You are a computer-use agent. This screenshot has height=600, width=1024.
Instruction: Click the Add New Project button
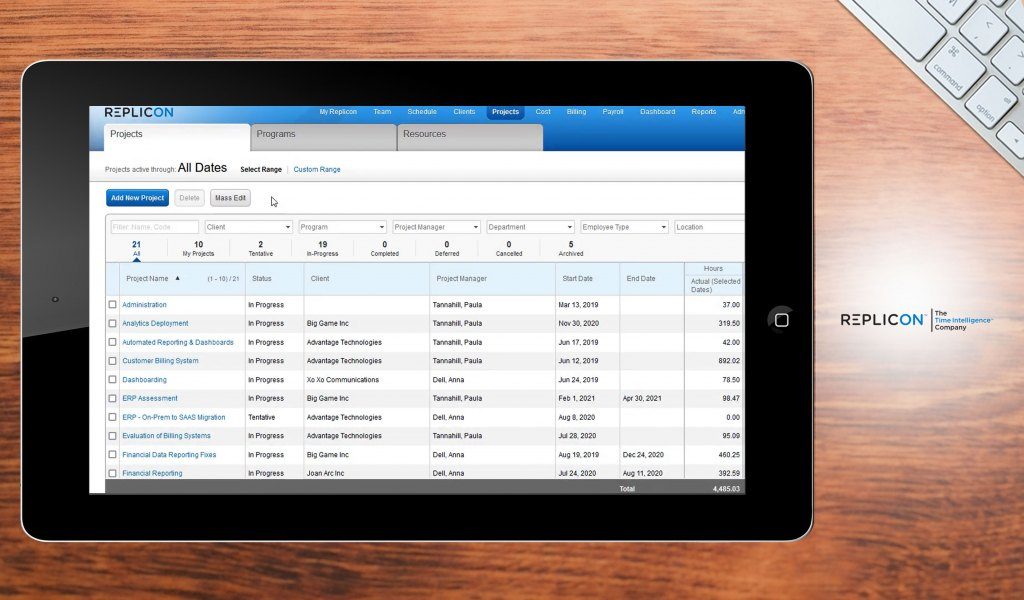pos(138,198)
